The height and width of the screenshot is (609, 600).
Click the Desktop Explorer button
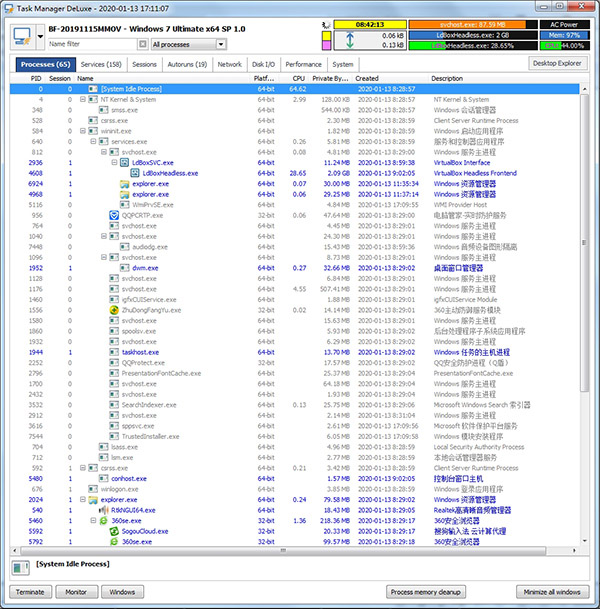click(557, 63)
